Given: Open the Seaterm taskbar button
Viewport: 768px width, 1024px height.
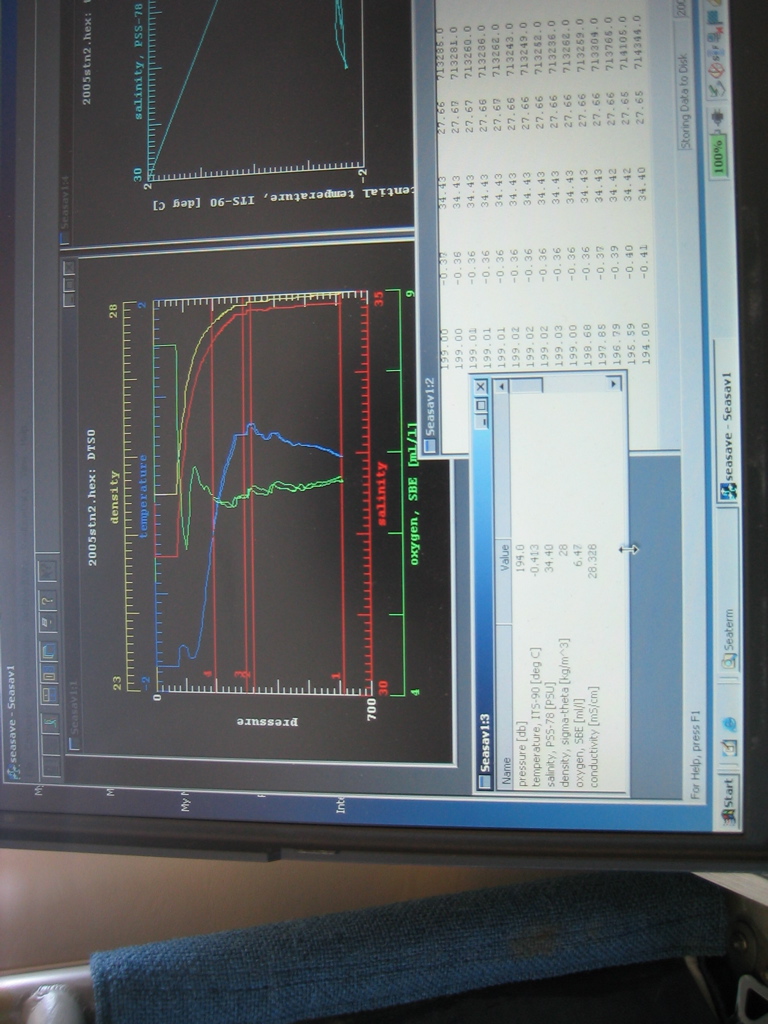Looking at the screenshot, I should pyautogui.click(x=728, y=640).
